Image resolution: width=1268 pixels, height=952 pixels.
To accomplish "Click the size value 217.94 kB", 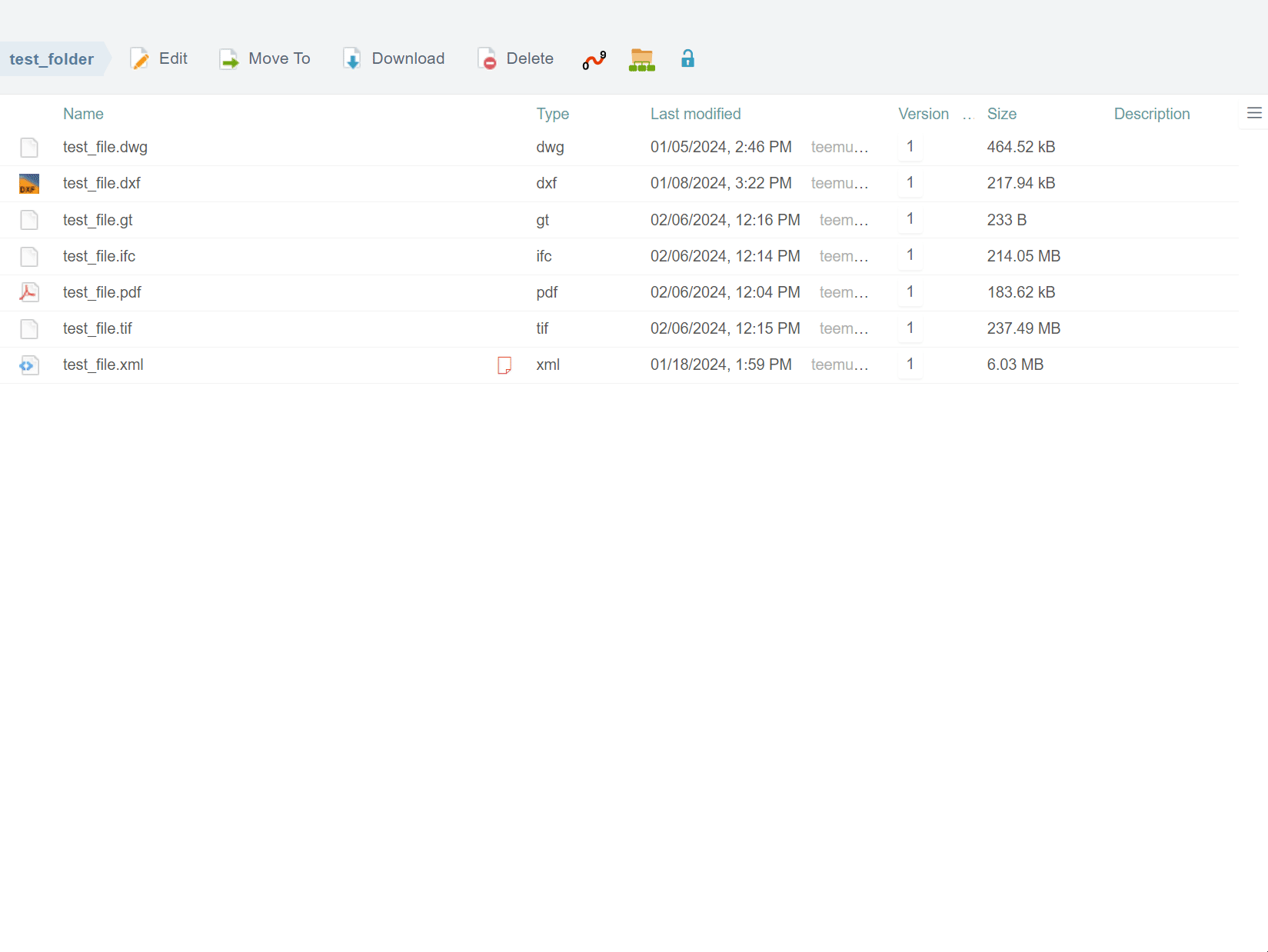I will point(1021,183).
